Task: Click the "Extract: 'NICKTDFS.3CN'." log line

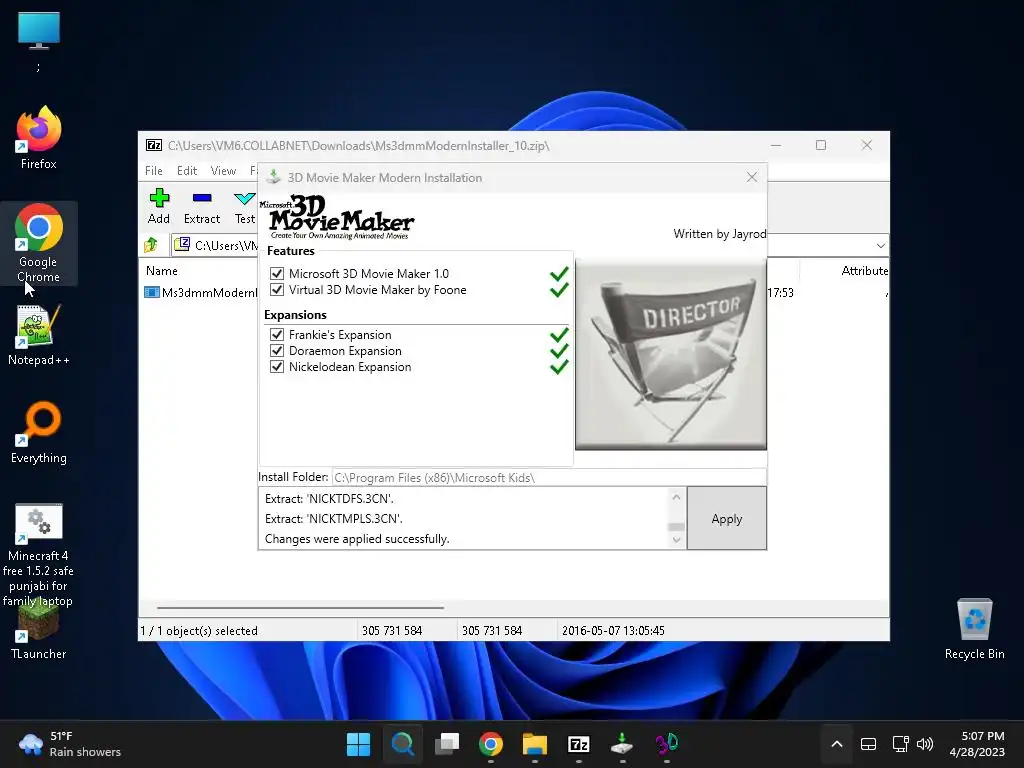Action: click(x=329, y=498)
